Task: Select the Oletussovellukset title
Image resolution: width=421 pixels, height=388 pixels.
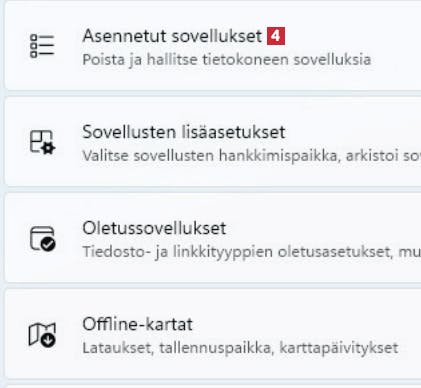Action: [x=154, y=228]
